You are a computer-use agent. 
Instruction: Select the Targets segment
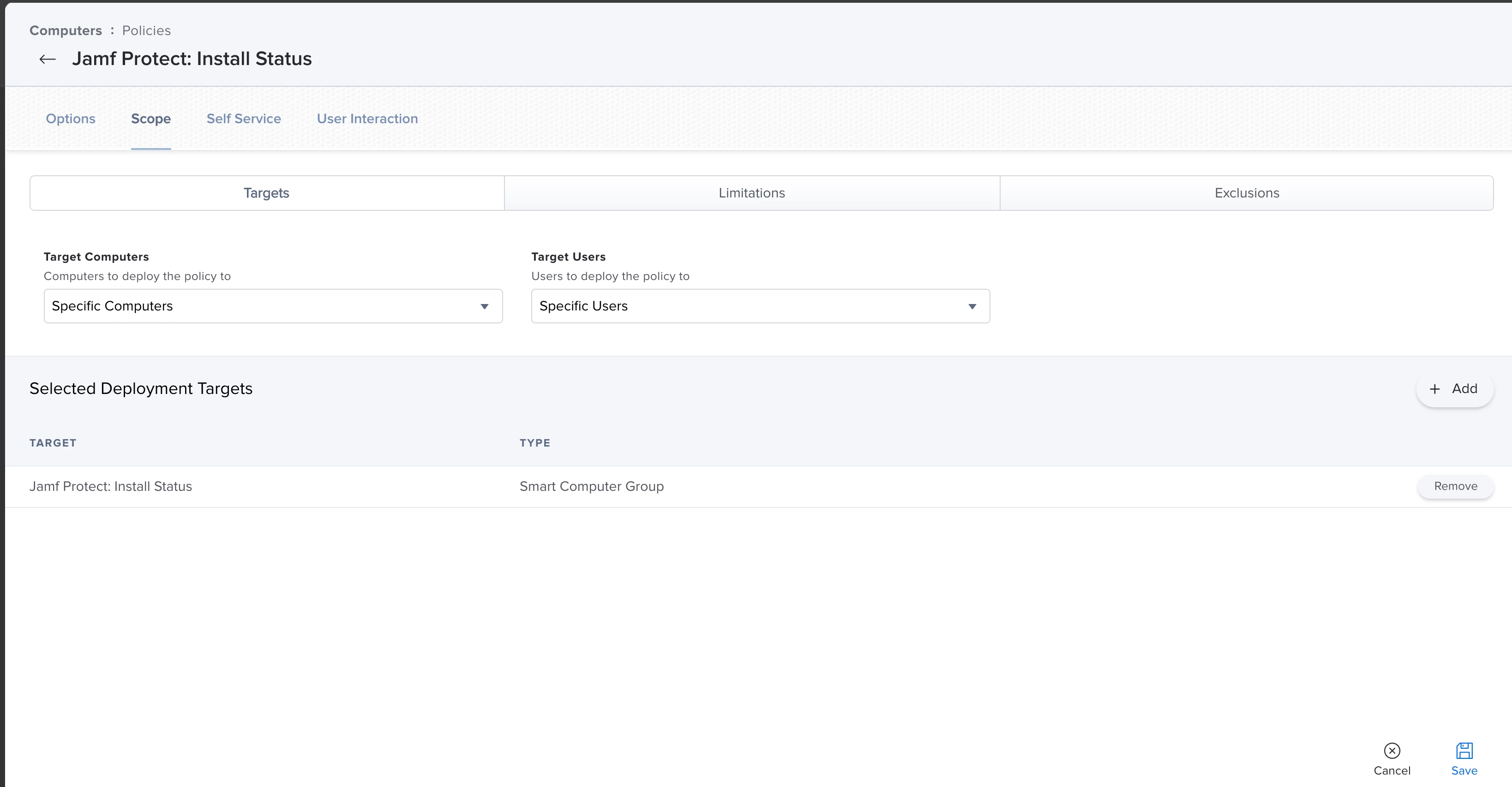(x=267, y=193)
